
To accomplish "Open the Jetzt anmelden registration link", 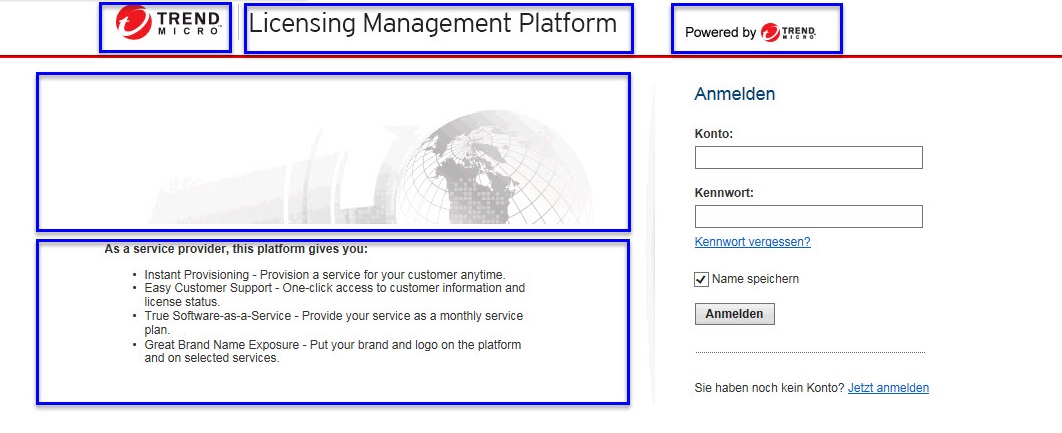I will tap(888, 388).
